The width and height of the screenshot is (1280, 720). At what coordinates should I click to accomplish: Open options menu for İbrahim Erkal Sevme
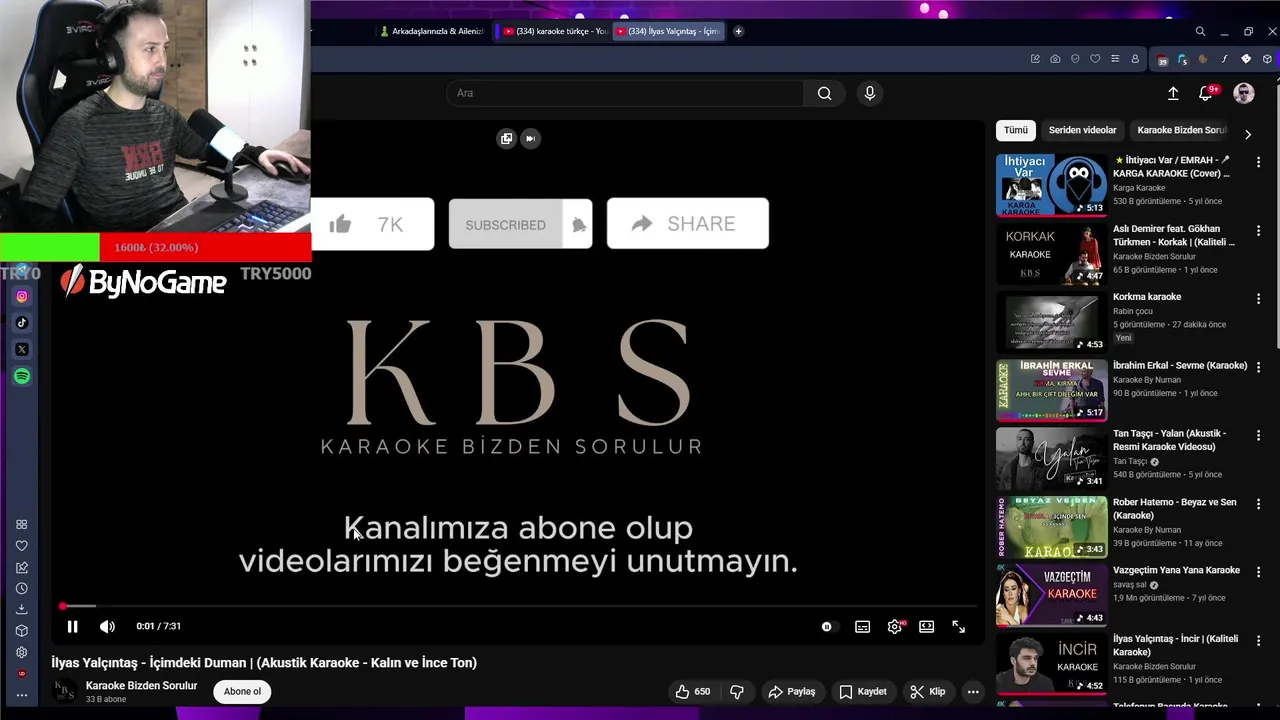point(1258,367)
